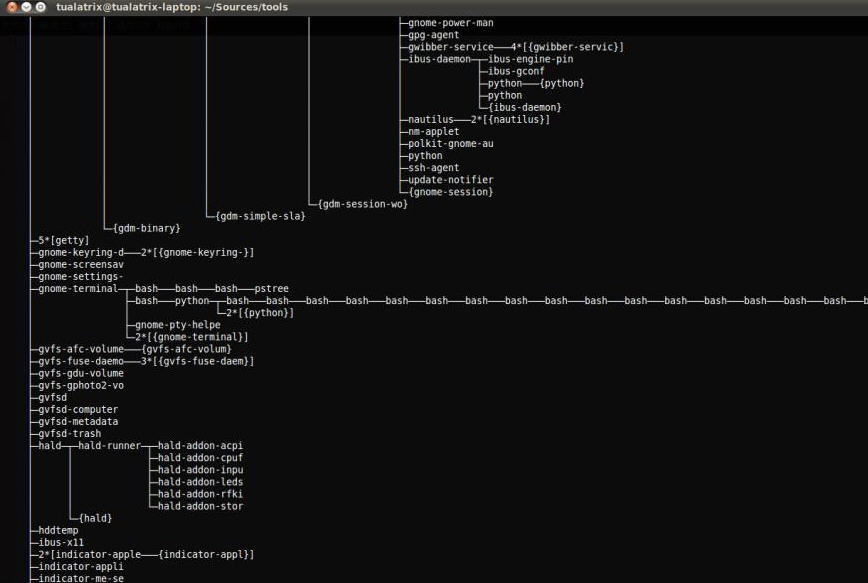Select the update-notifier process entry
868x583 pixels.
pyautogui.click(x=451, y=180)
